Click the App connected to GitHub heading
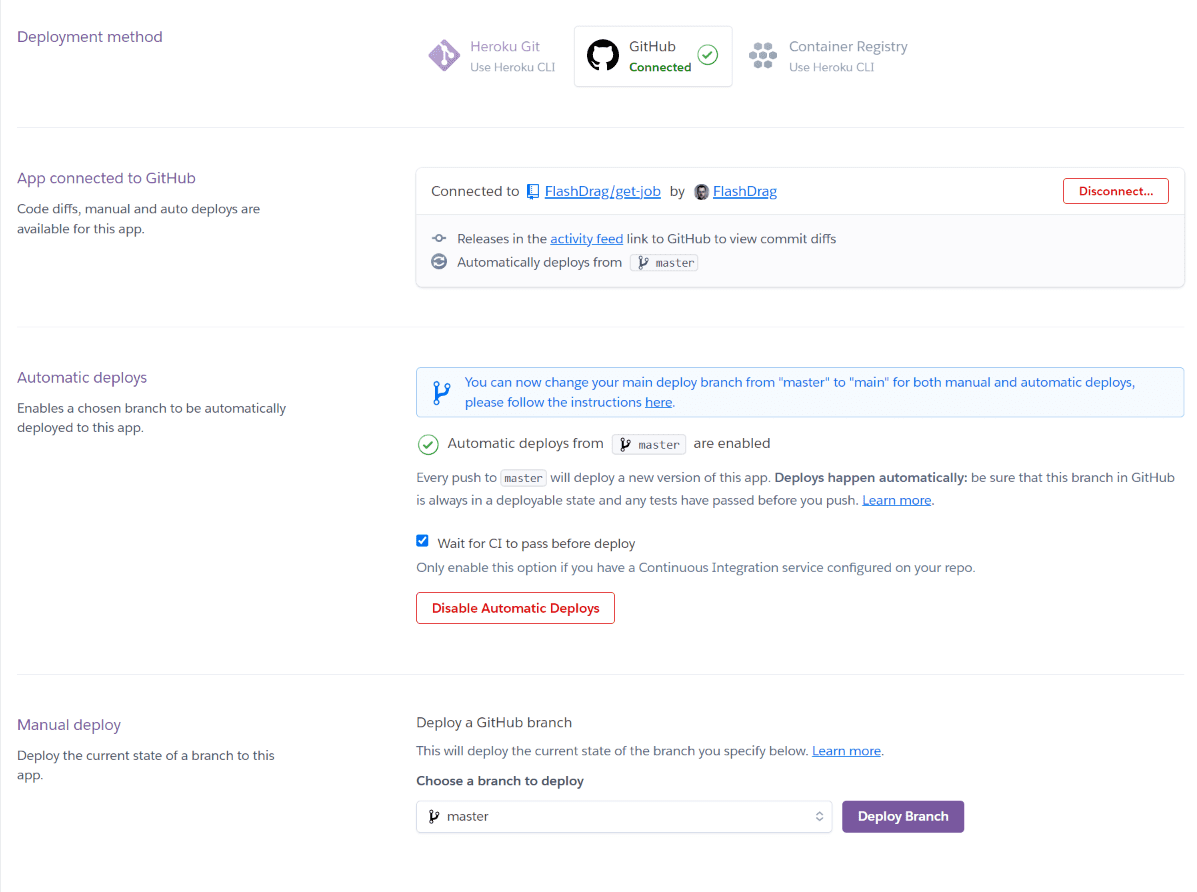 [x=106, y=178]
